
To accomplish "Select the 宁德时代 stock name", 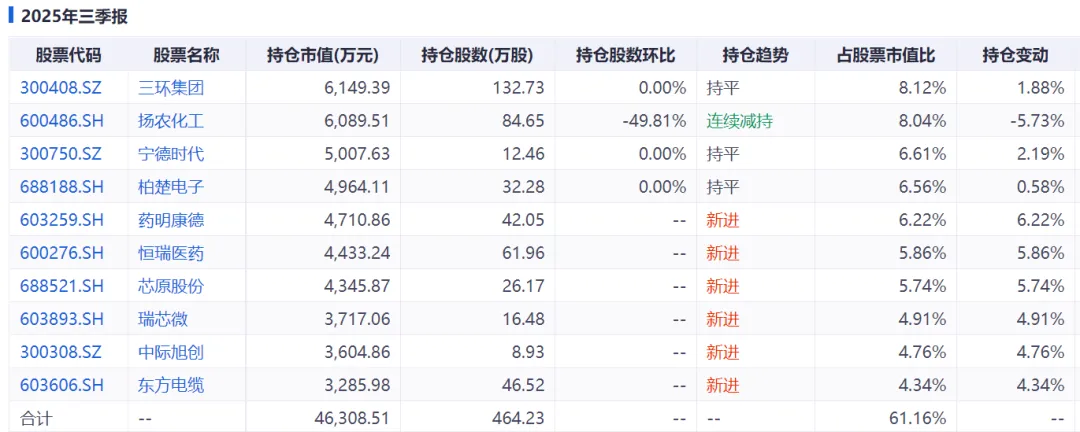I will [x=171, y=154].
